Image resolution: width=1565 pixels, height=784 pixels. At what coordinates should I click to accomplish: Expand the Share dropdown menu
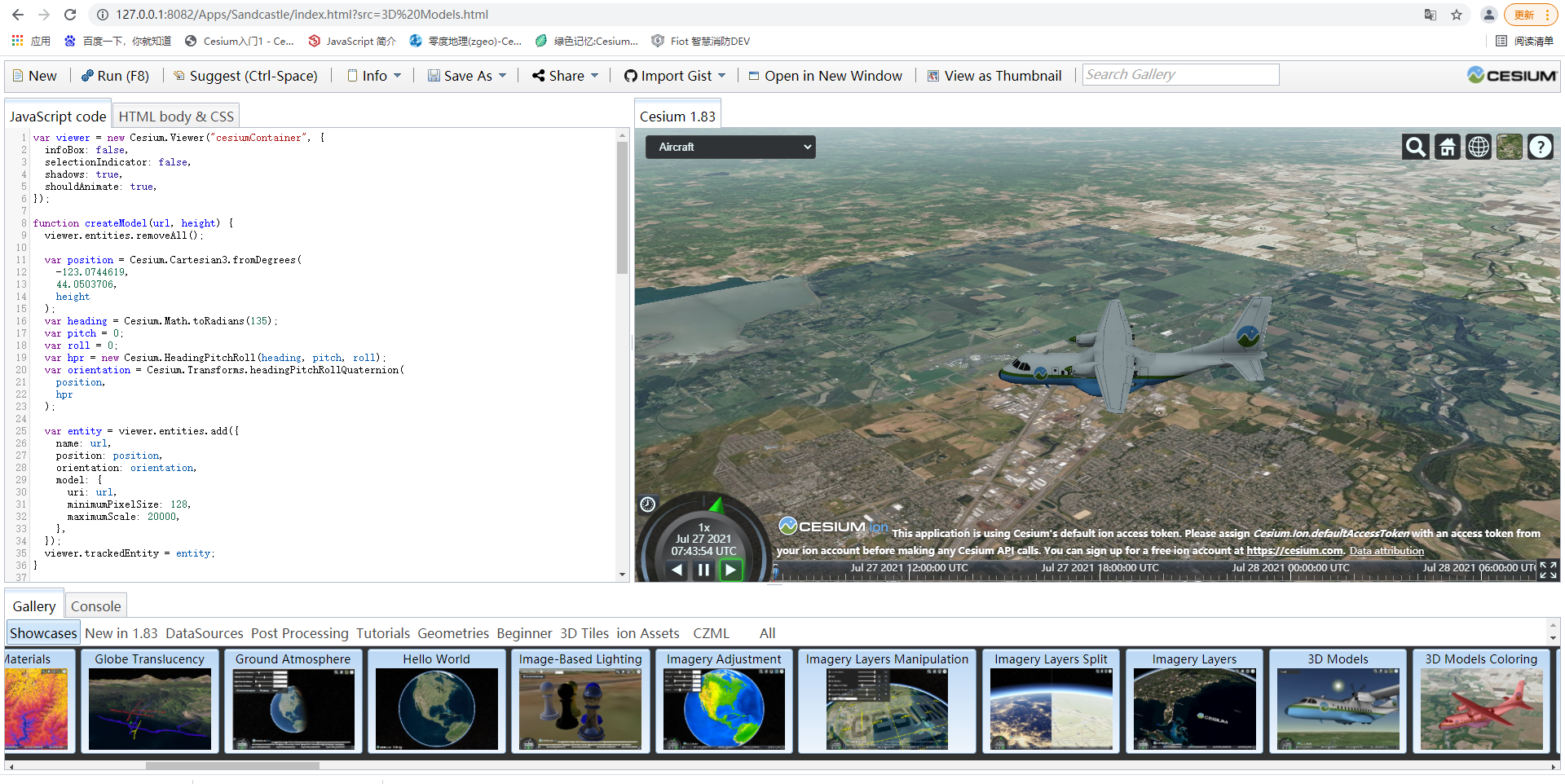(564, 75)
